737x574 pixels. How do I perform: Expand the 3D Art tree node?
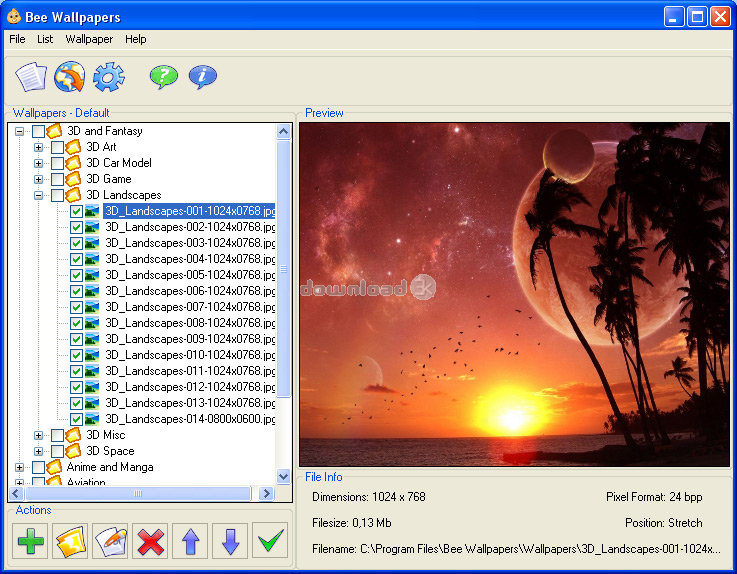point(39,147)
